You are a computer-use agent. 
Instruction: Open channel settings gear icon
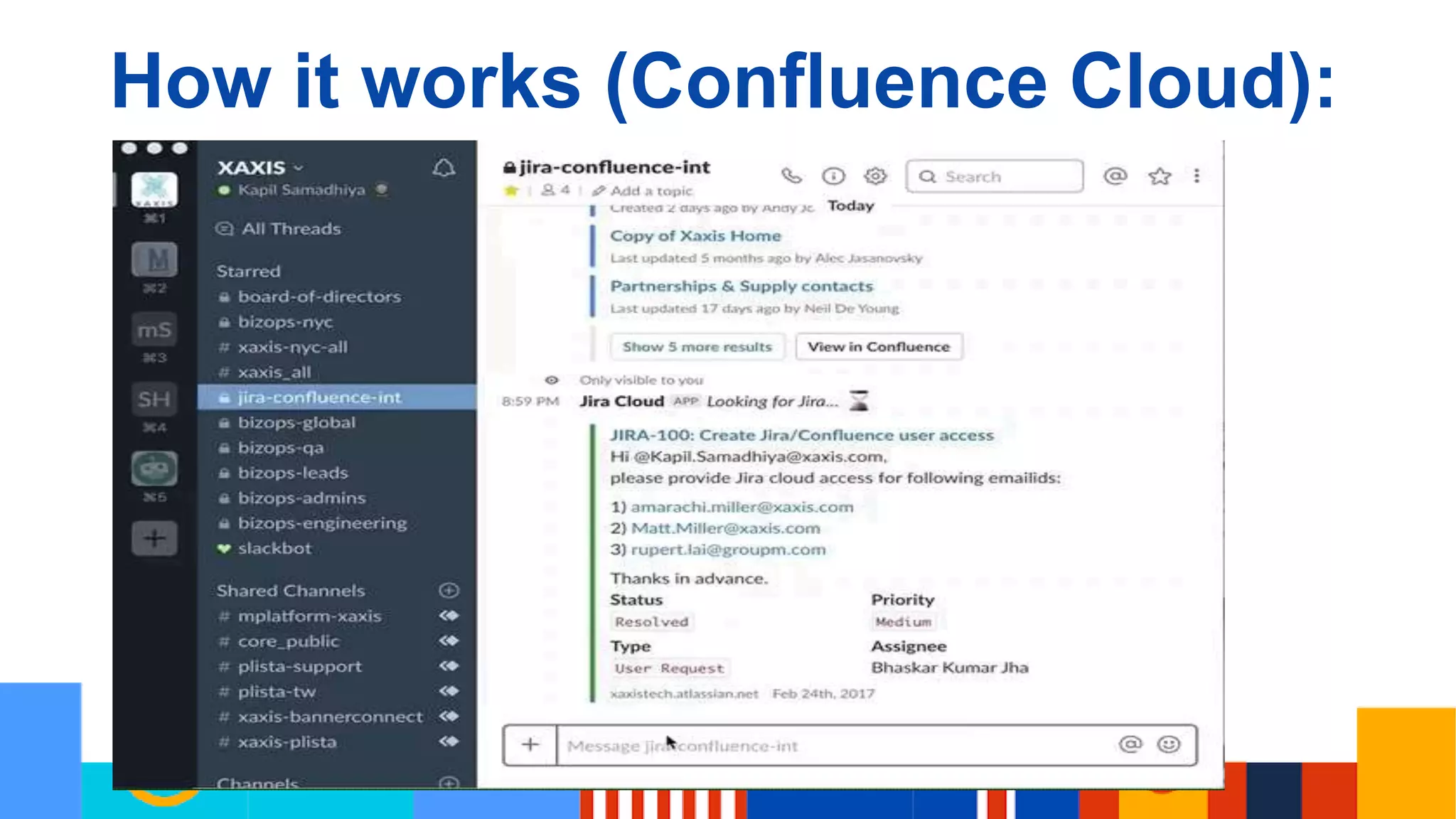pos(875,176)
